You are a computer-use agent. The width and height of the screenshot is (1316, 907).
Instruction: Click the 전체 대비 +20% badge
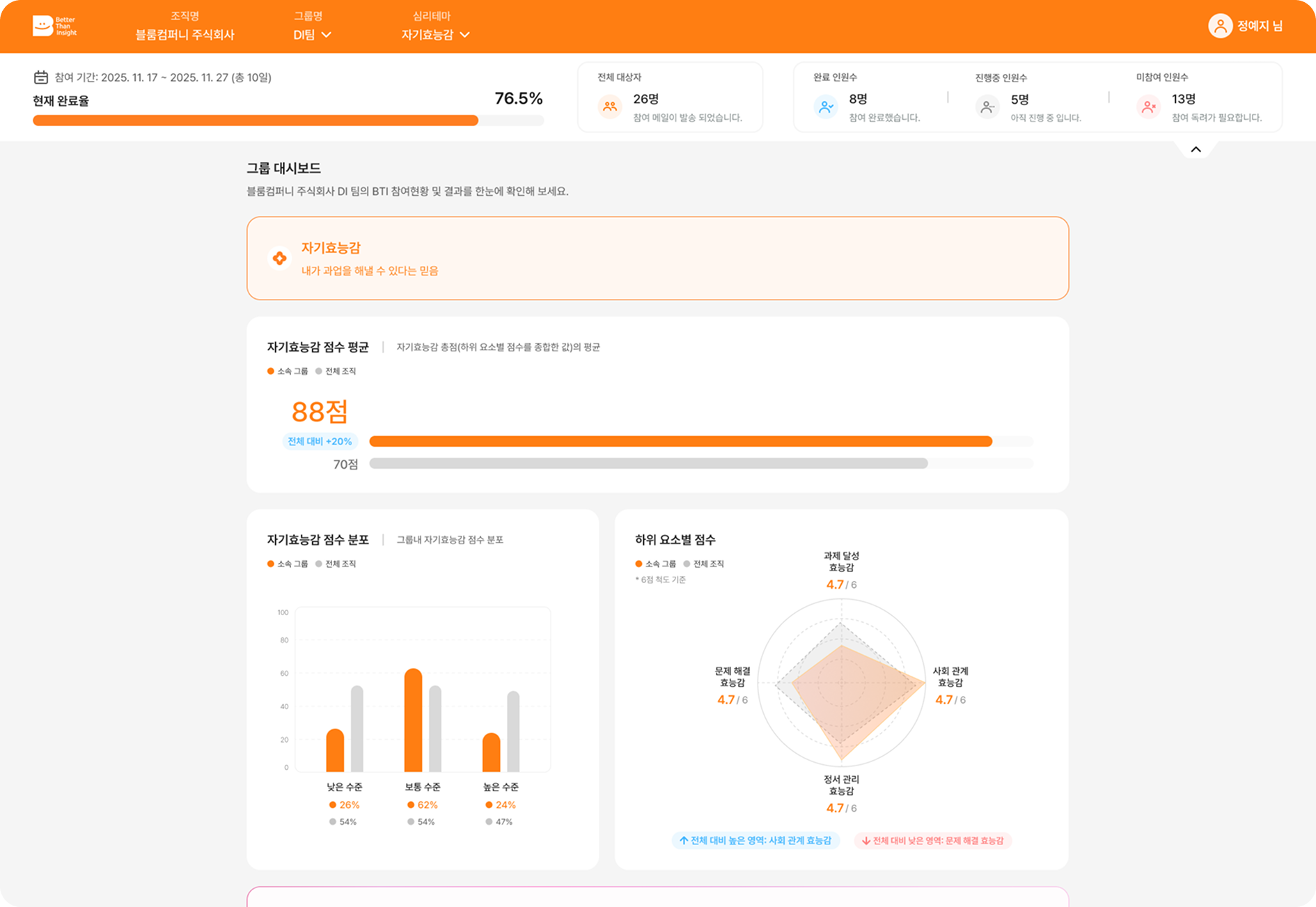click(320, 441)
